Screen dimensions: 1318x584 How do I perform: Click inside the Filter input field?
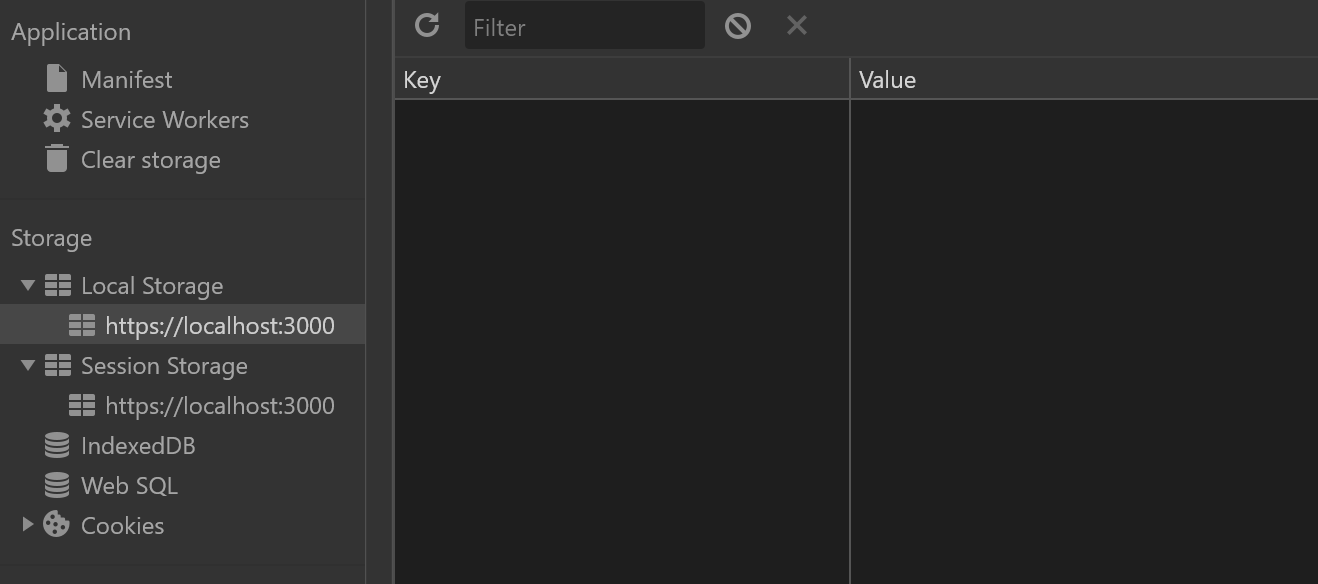[x=585, y=27]
